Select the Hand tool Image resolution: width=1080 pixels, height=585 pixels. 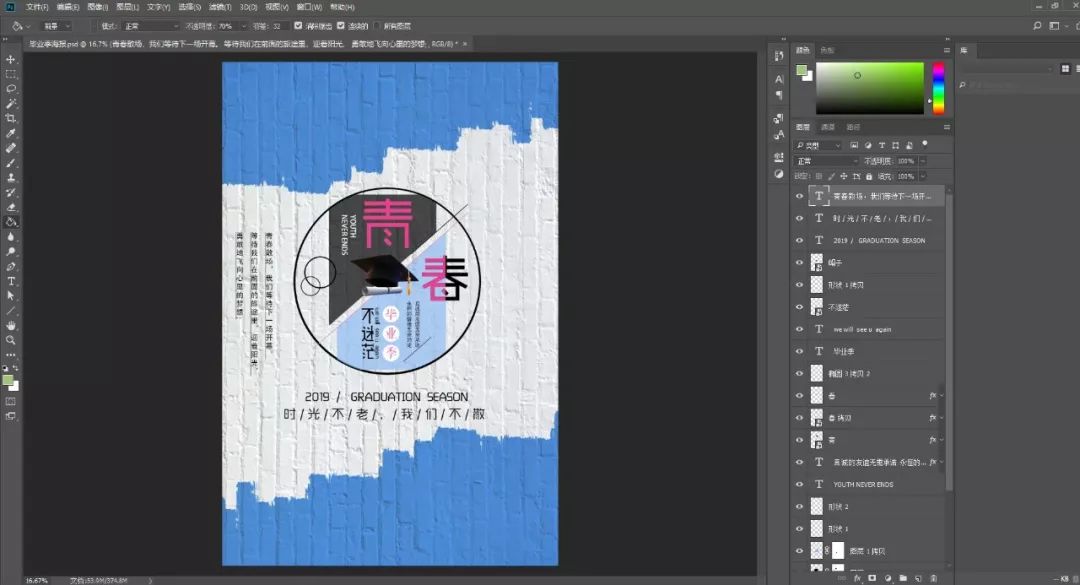tap(10, 325)
